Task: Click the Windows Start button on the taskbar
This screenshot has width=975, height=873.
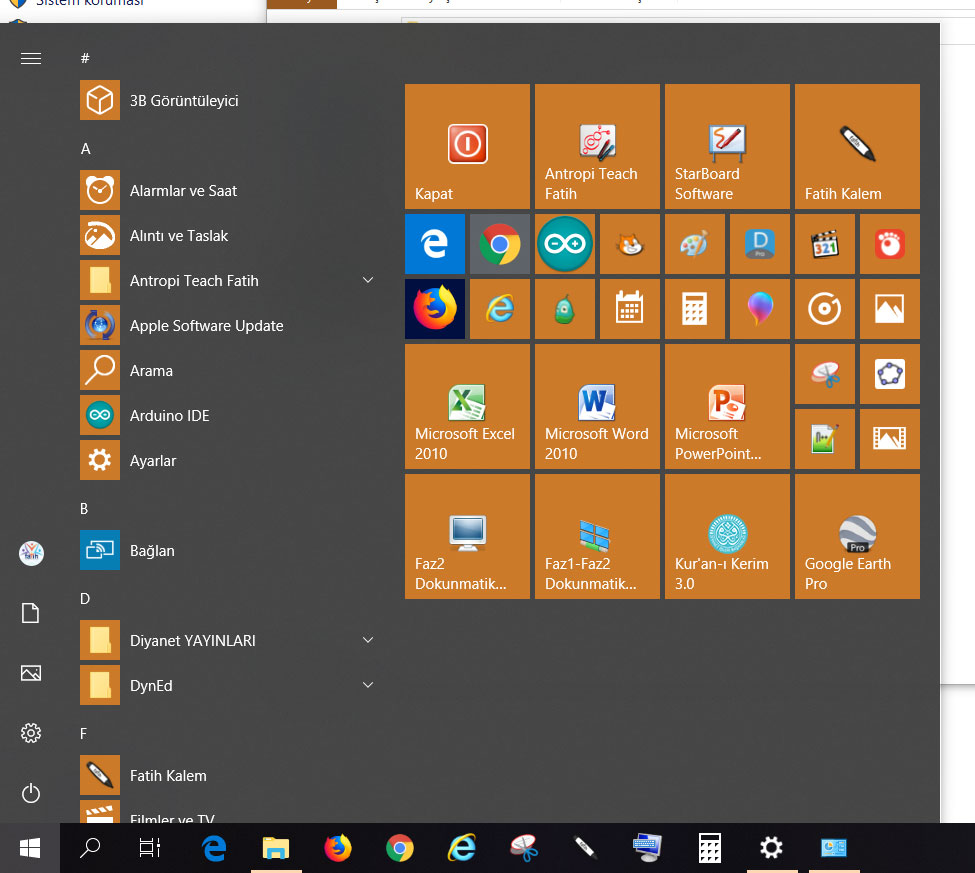Action: tap(30, 848)
